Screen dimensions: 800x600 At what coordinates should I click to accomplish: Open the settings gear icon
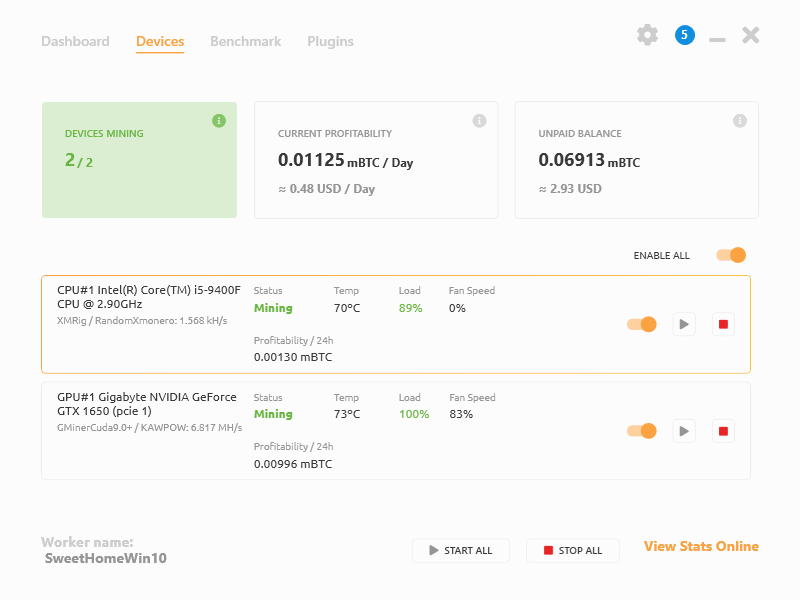click(648, 35)
